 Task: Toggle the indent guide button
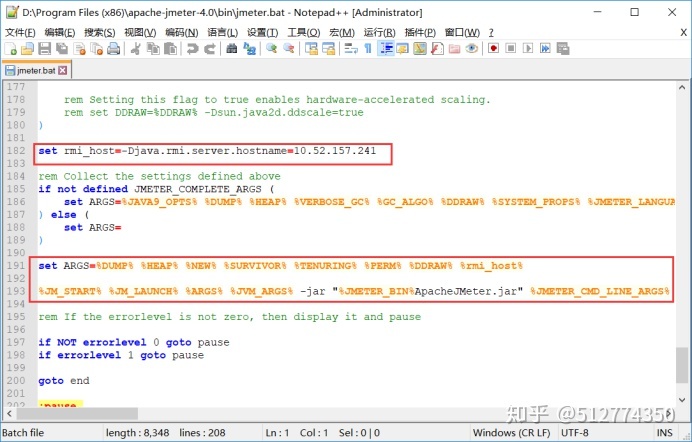[x=386, y=49]
